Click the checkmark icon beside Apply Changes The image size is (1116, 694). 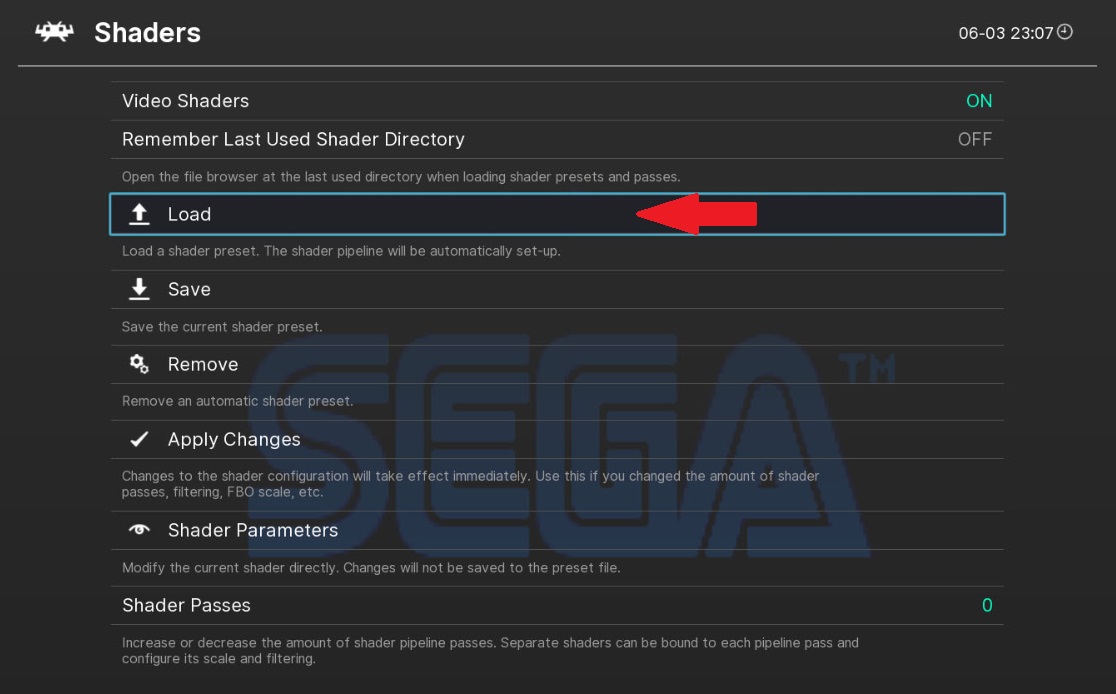pos(140,439)
